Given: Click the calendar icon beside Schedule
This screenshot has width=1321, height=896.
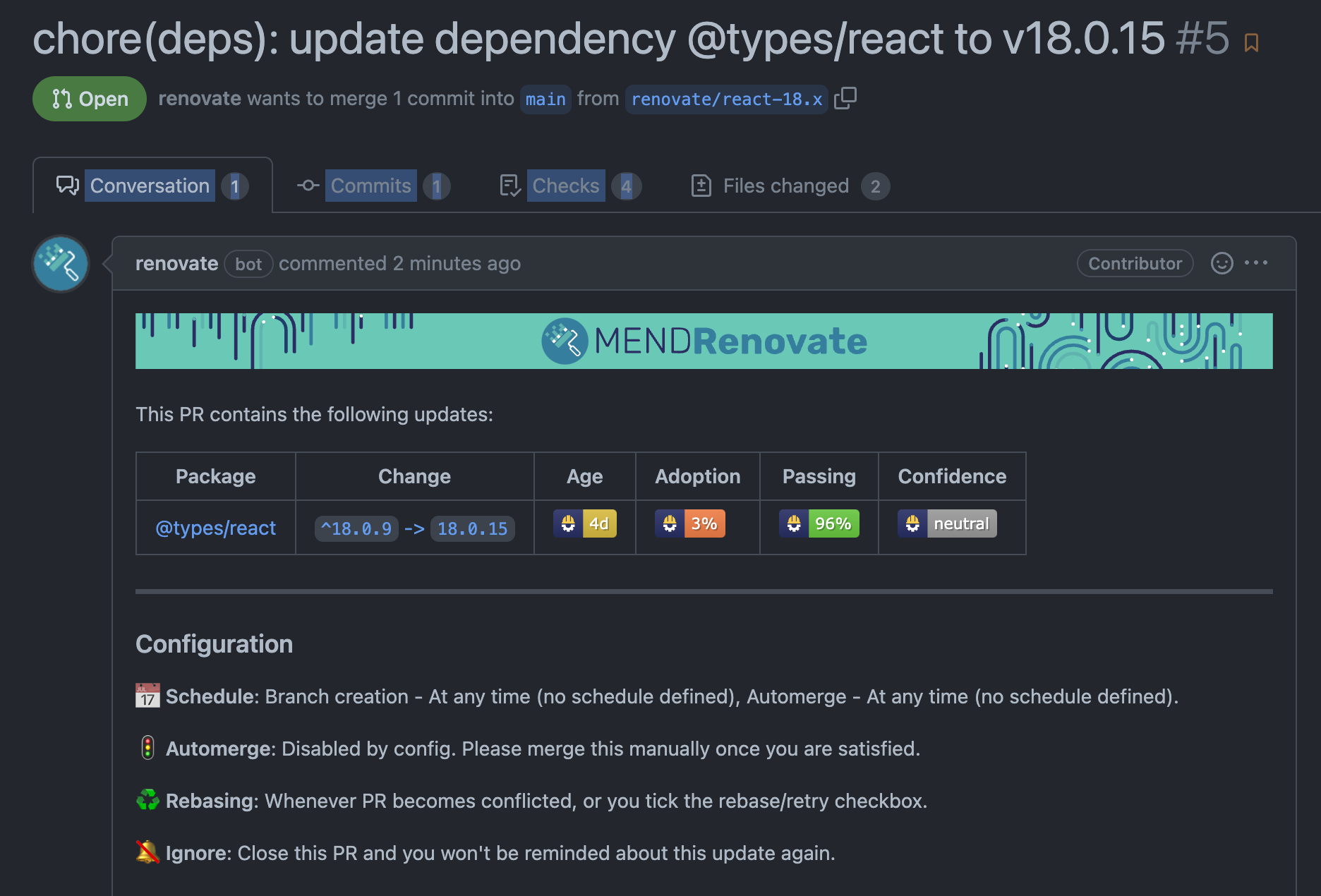Looking at the screenshot, I should pyautogui.click(x=147, y=696).
